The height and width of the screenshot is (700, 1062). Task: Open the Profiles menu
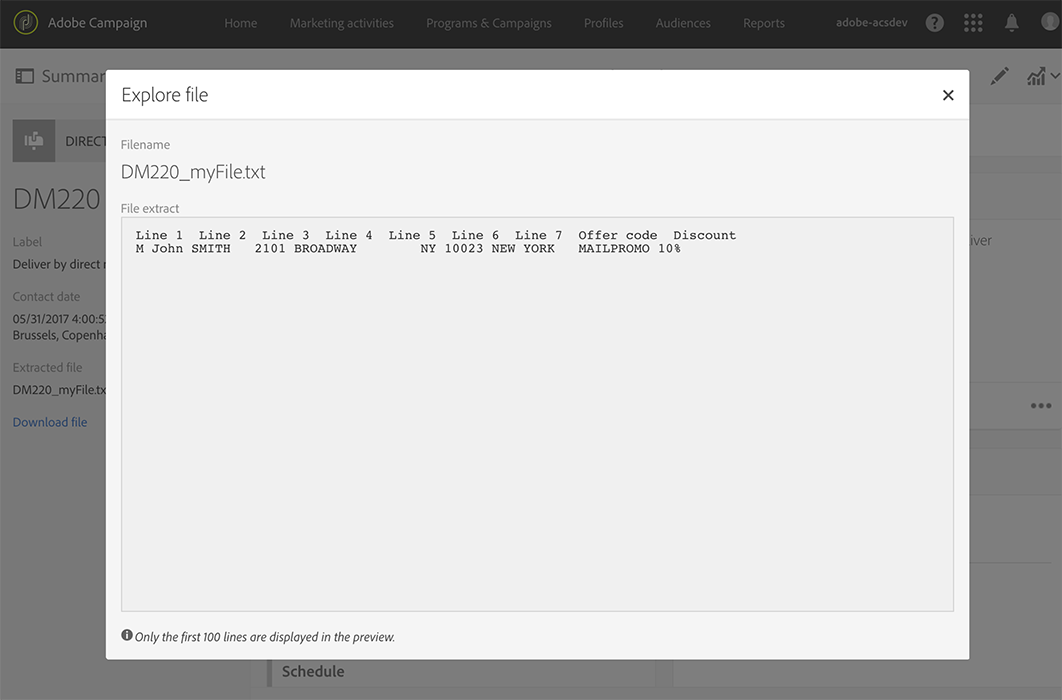click(x=603, y=23)
